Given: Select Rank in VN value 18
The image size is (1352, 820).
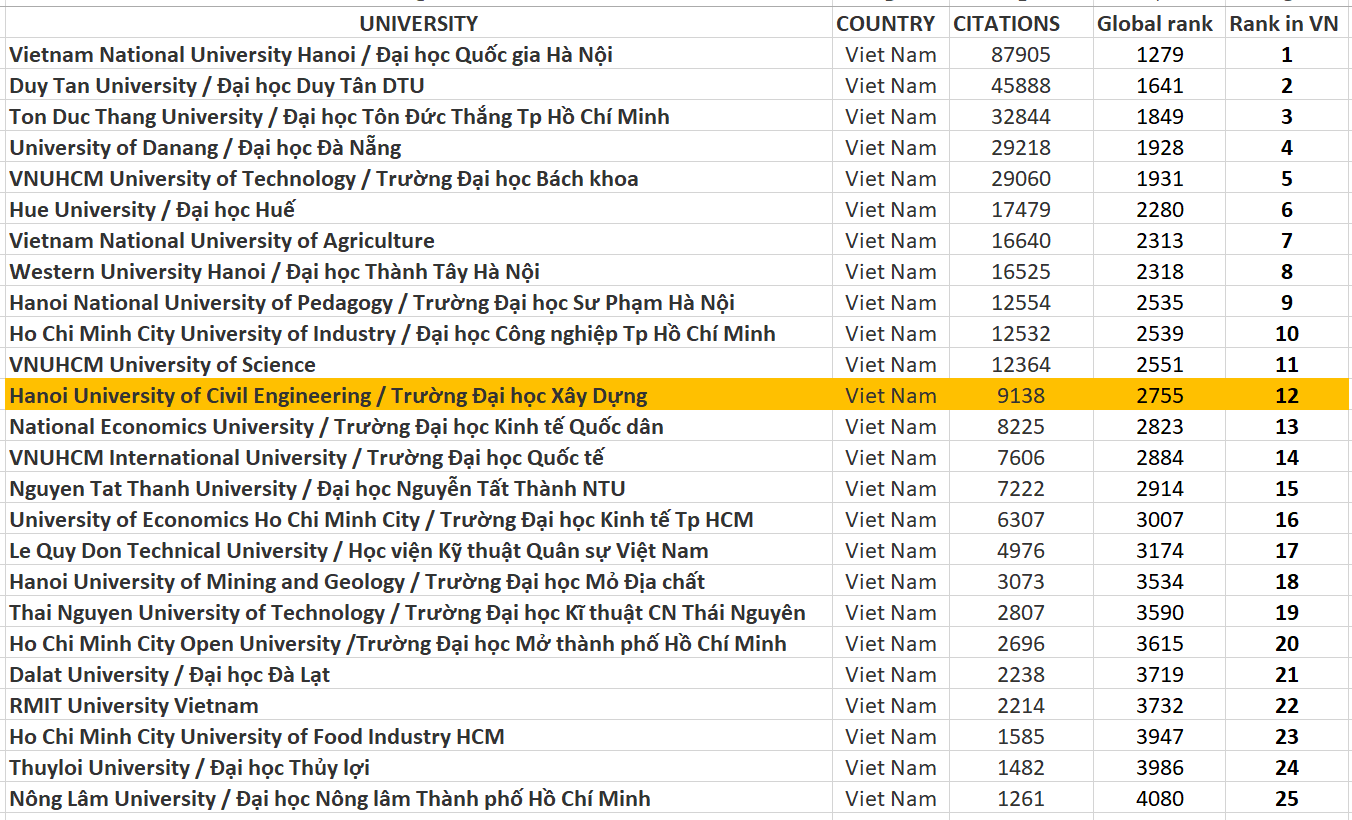Looking at the screenshot, I should tap(1287, 581).
